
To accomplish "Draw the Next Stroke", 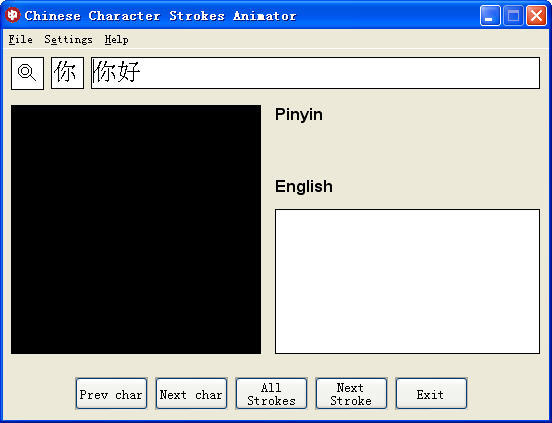I will [351, 393].
